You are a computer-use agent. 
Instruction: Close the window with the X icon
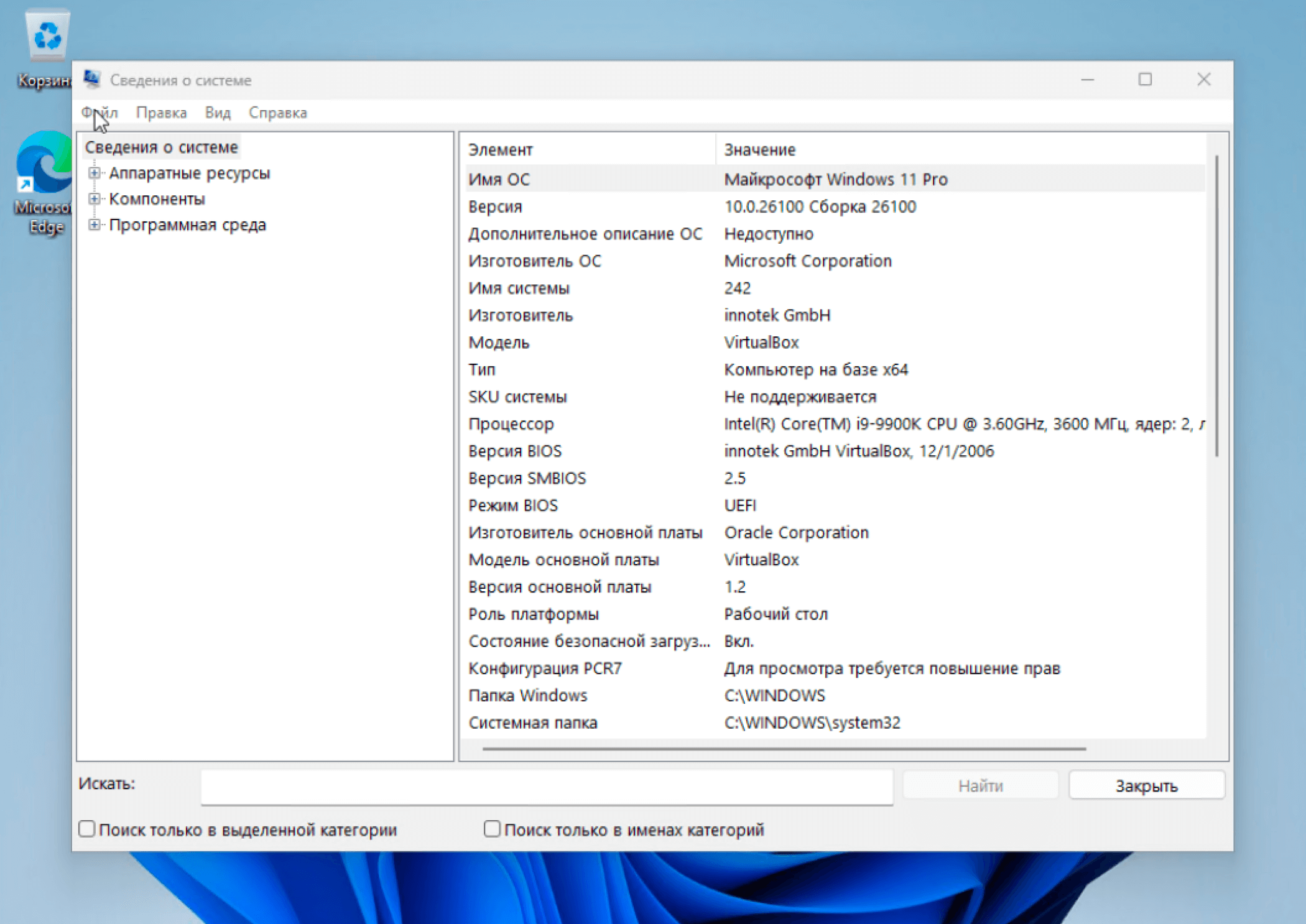coord(1203,80)
